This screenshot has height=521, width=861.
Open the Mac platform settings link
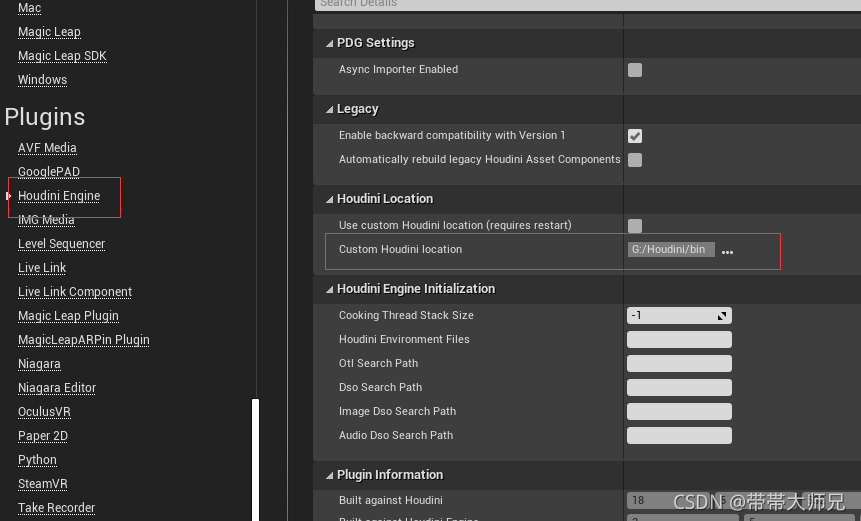[30, 8]
